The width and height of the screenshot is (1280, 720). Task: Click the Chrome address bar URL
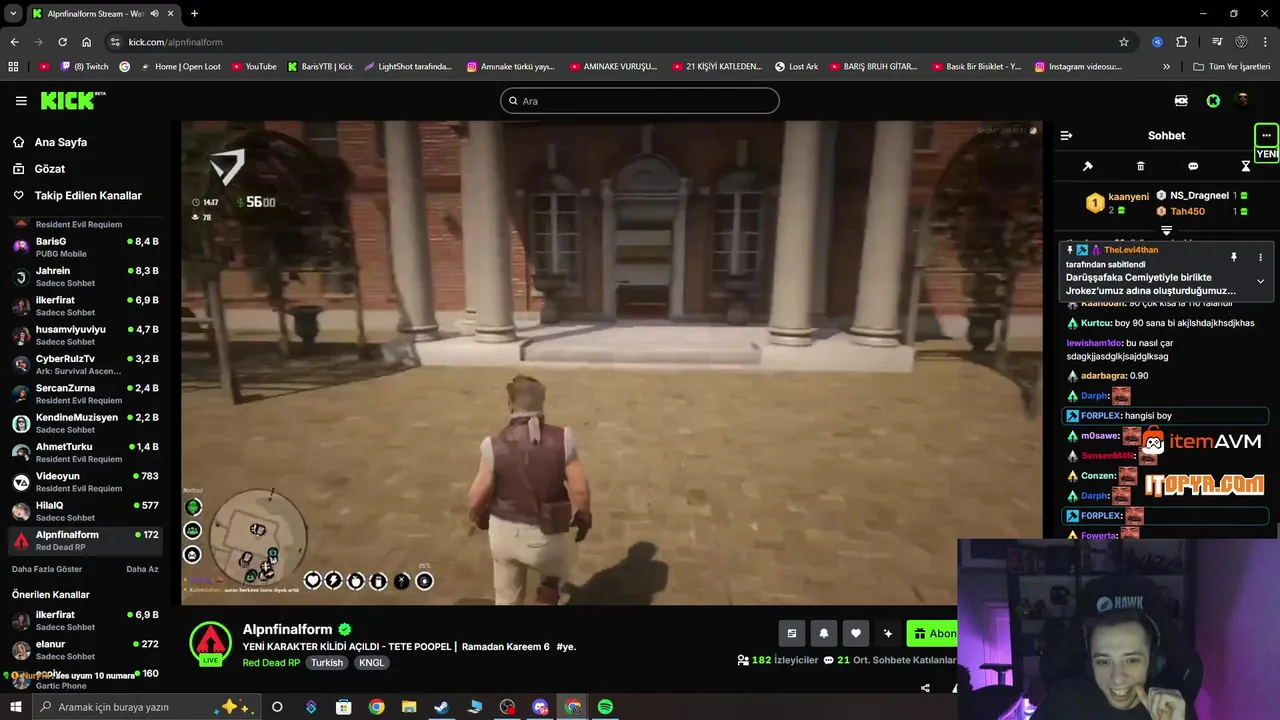176,42
